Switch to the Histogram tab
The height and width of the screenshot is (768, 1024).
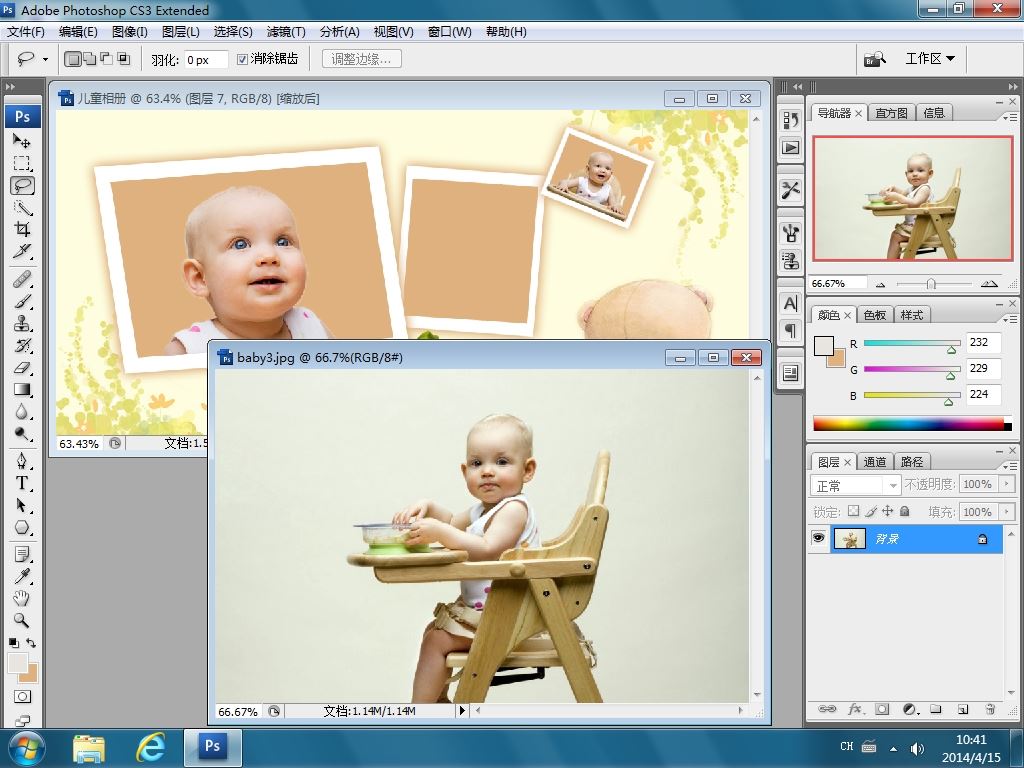tap(891, 113)
